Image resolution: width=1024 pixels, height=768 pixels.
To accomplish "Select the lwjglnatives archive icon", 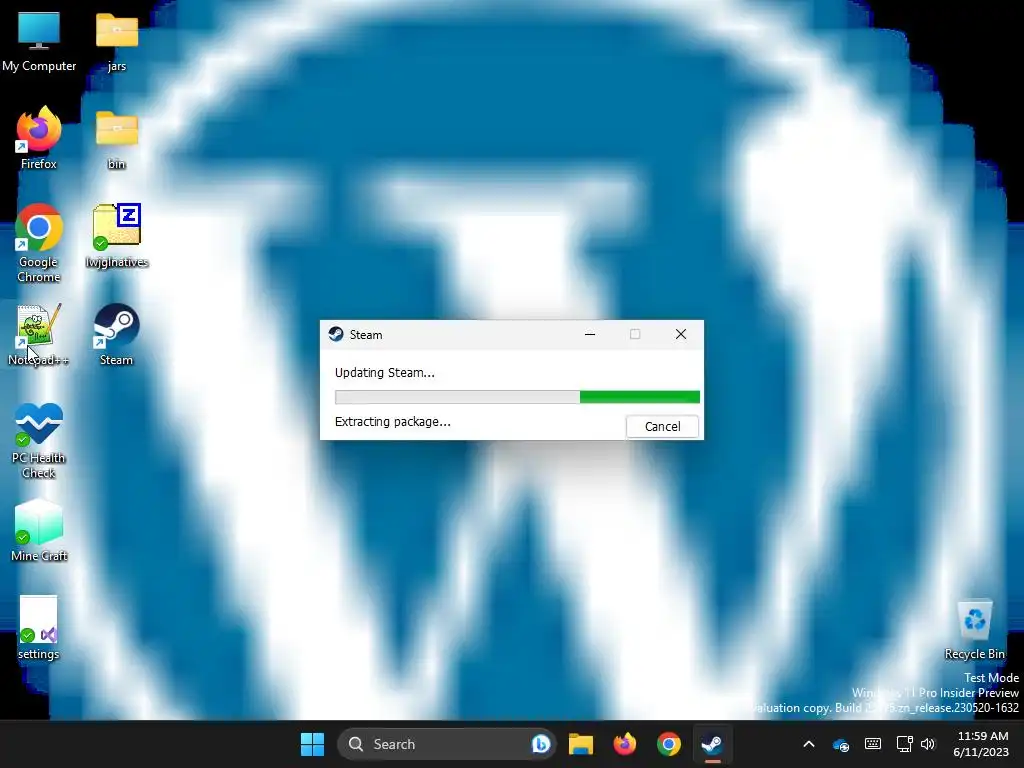I will click(x=116, y=236).
